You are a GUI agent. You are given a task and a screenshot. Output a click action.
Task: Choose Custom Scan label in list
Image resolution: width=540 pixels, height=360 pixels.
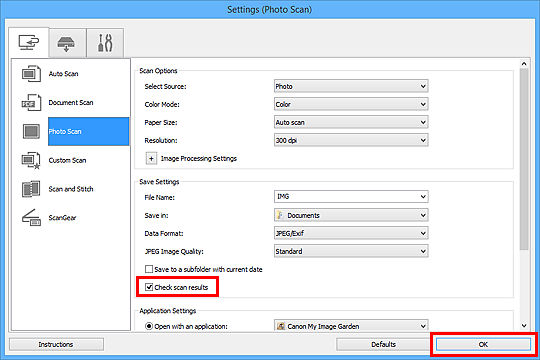tap(68, 161)
